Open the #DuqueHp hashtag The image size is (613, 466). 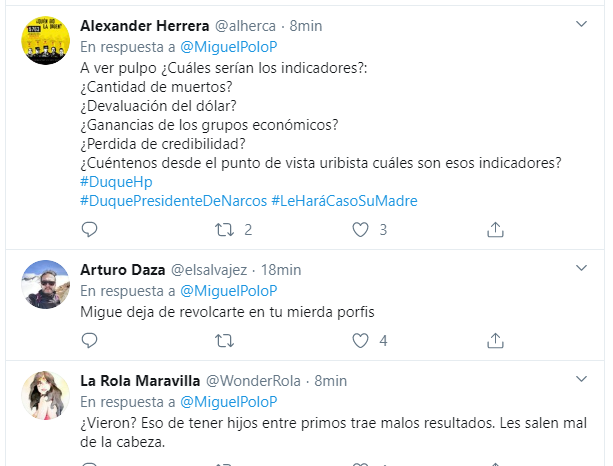click(115, 182)
